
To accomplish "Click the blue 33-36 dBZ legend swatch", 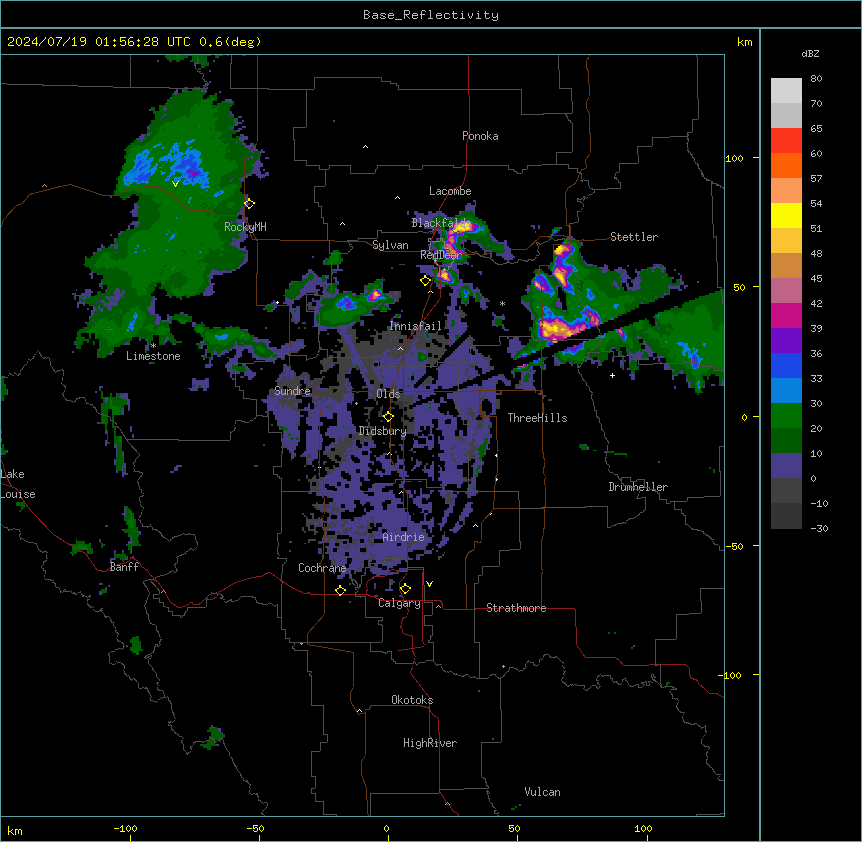I will point(786,365).
